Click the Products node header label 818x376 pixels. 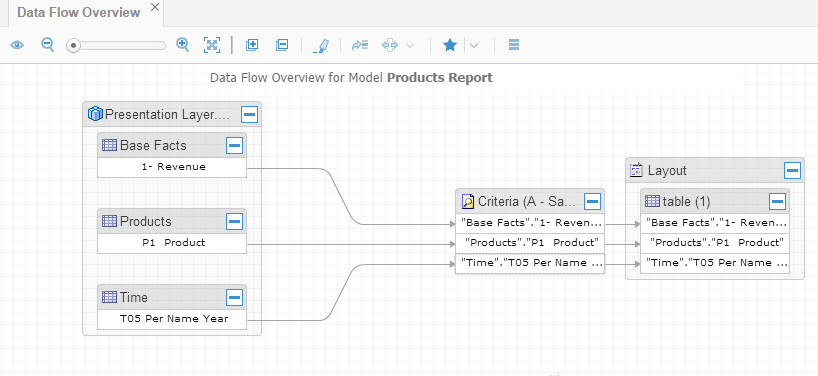pyautogui.click(x=146, y=222)
